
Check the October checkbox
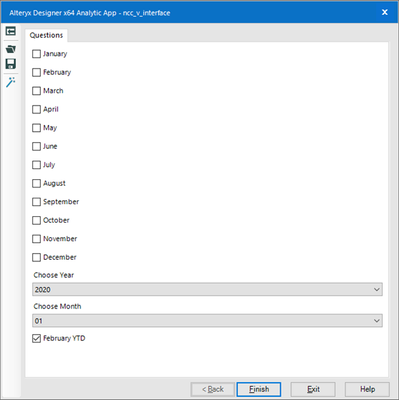tap(36, 220)
